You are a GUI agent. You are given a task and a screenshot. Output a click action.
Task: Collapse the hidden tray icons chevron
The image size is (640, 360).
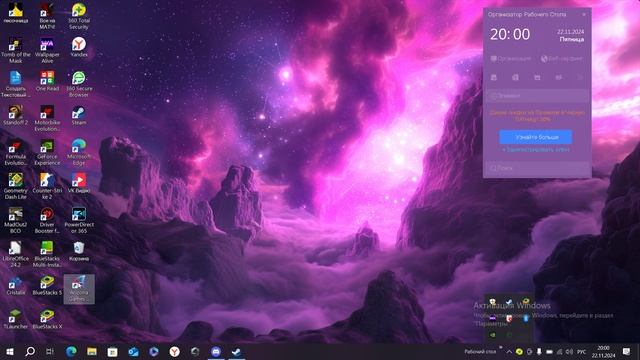tap(509, 351)
